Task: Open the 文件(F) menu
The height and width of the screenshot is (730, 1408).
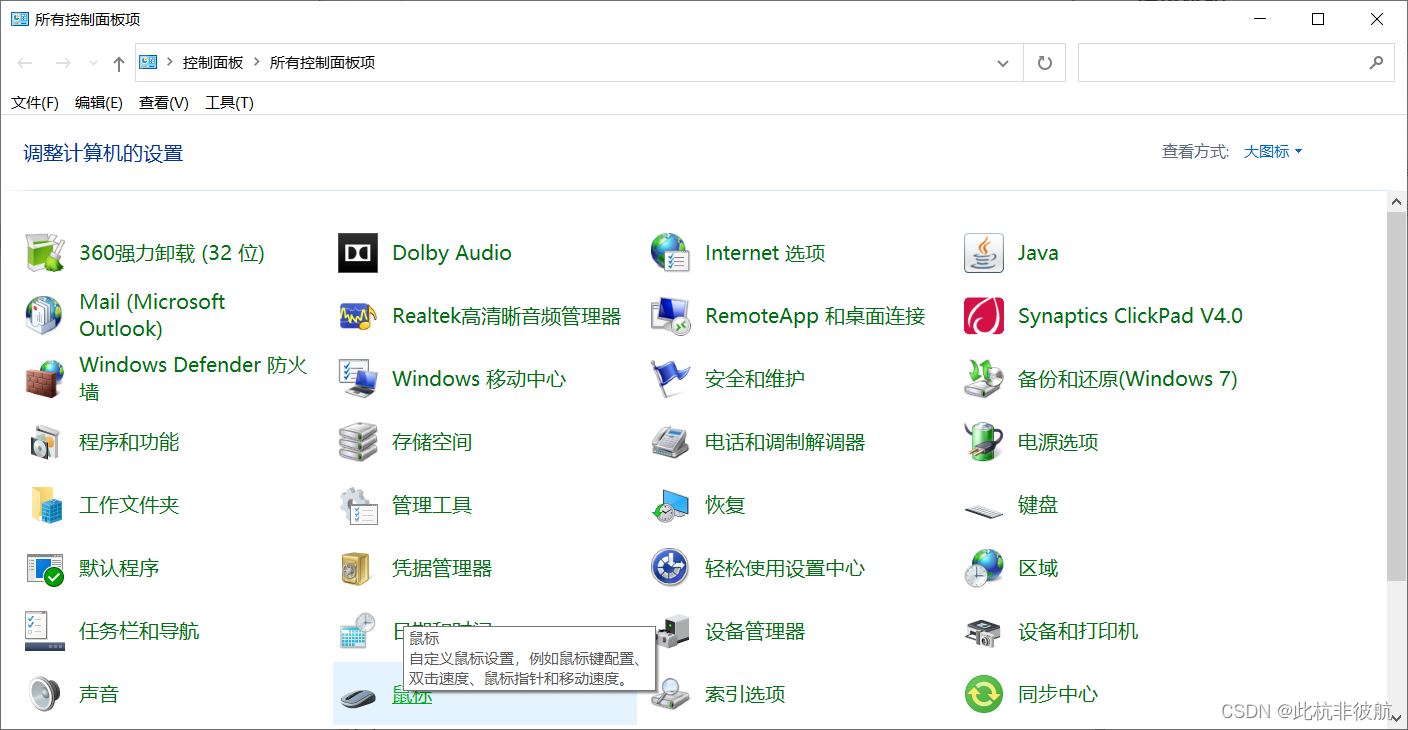Action: coord(35,102)
